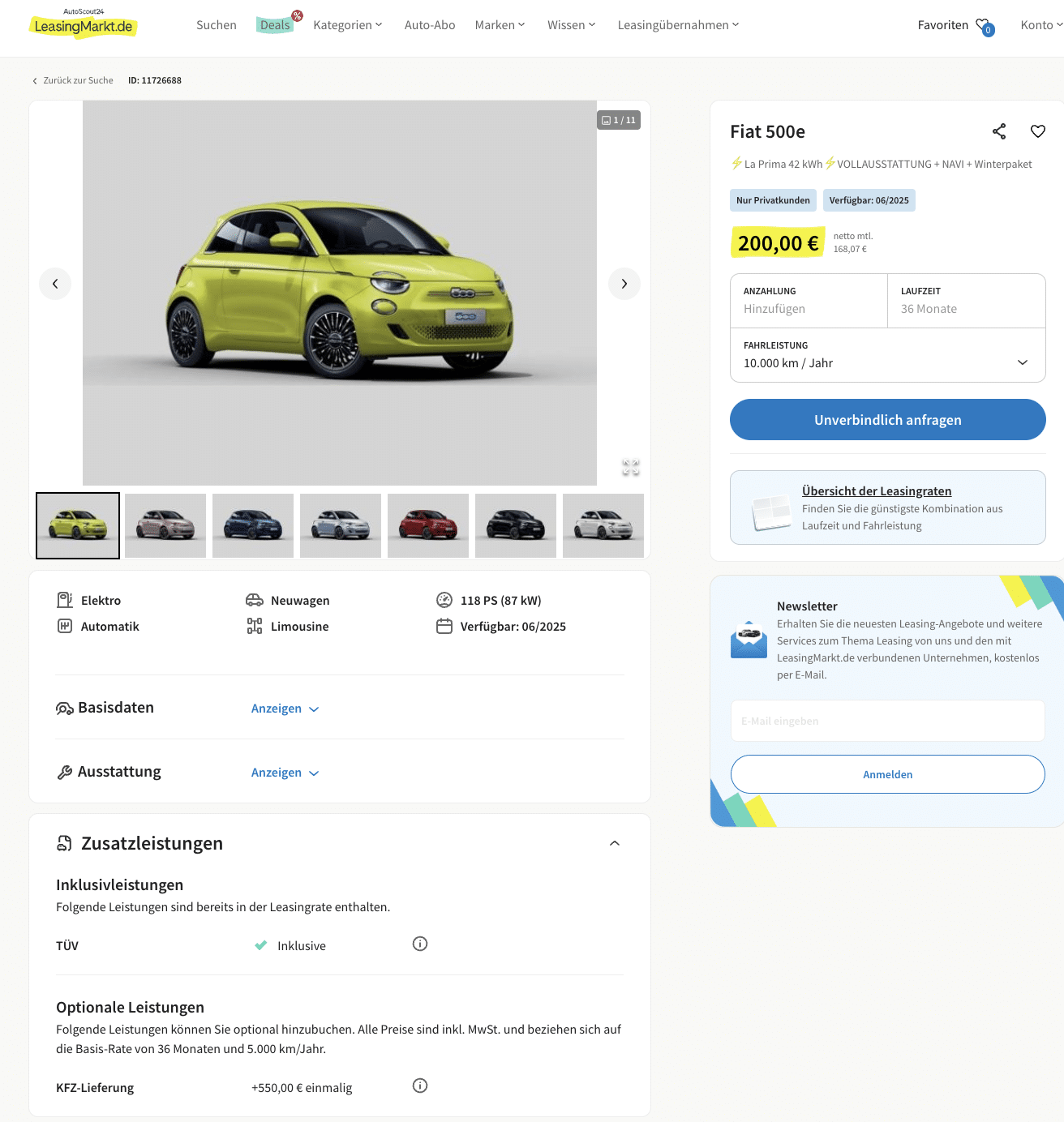Expand Ausstattung via Anzeigen
This screenshot has height=1122, width=1064.
coord(285,773)
